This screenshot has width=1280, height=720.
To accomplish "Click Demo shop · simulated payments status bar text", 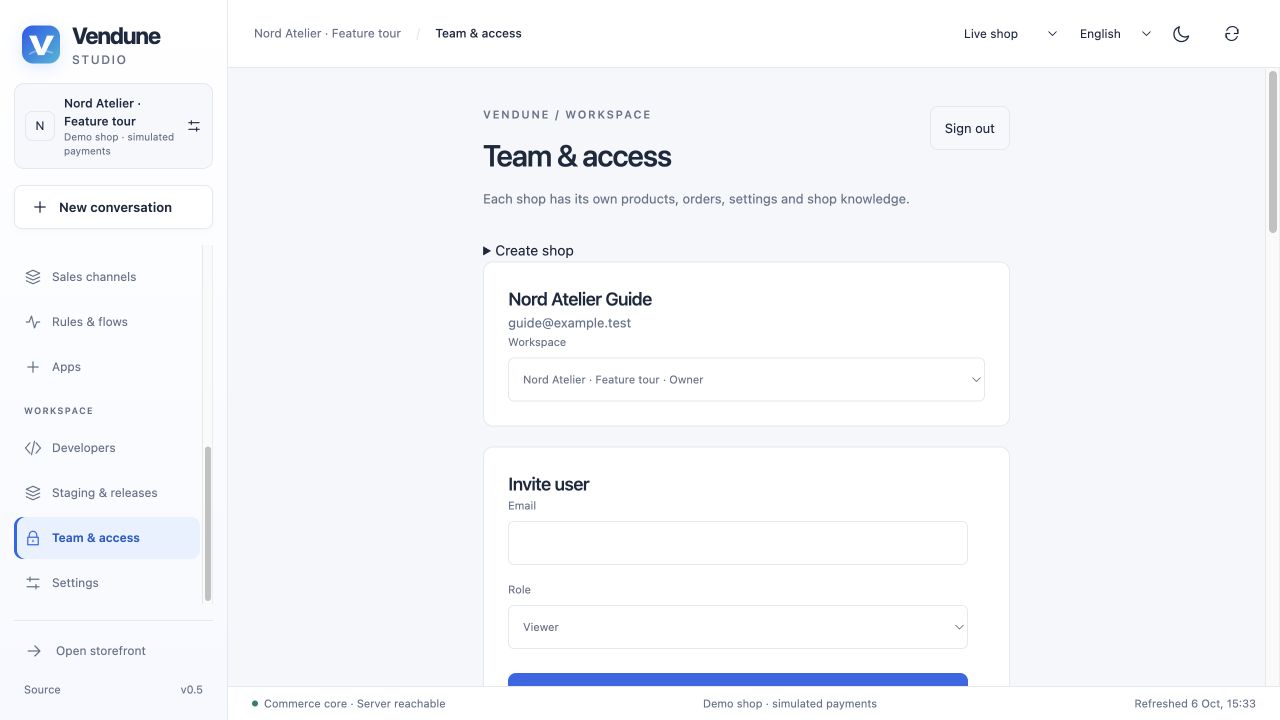I will coord(790,704).
